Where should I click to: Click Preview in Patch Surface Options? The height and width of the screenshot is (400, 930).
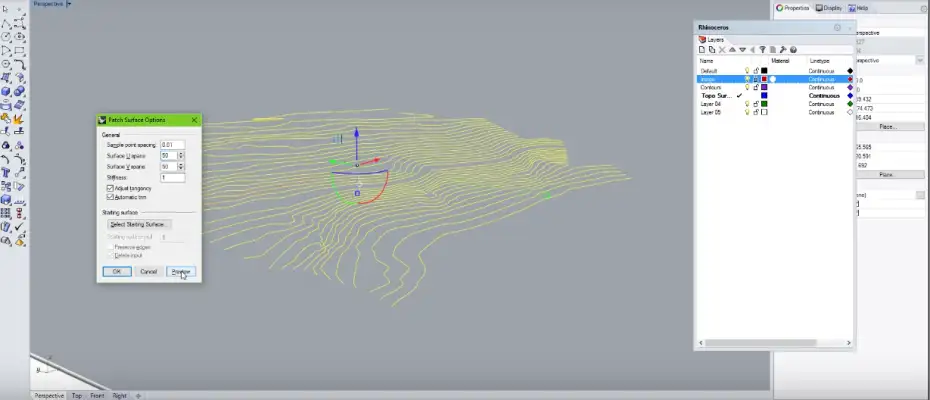(x=180, y=271)
